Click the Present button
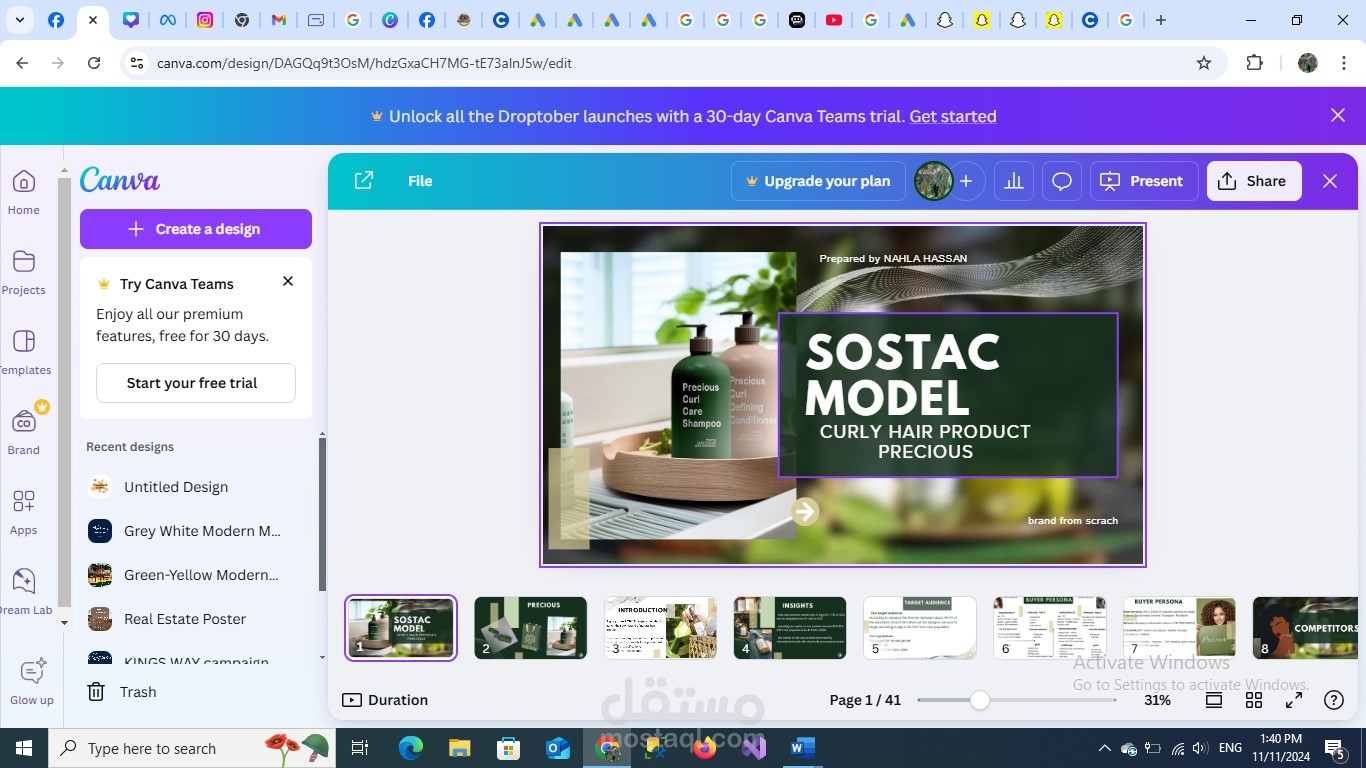The image size is (1366, 768). [1144, 181]
